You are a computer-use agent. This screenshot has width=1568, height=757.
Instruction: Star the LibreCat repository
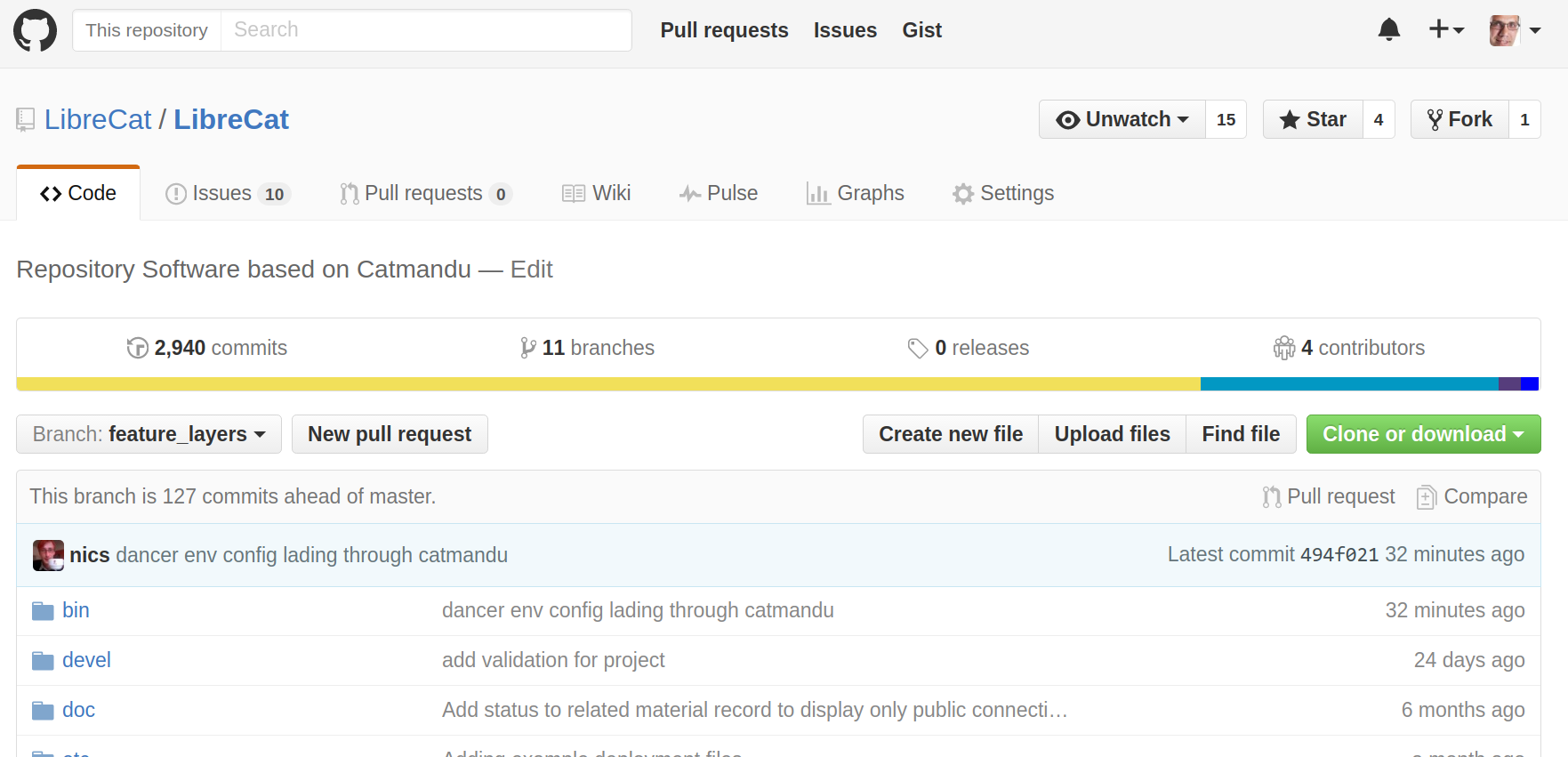click(1313, 119)
